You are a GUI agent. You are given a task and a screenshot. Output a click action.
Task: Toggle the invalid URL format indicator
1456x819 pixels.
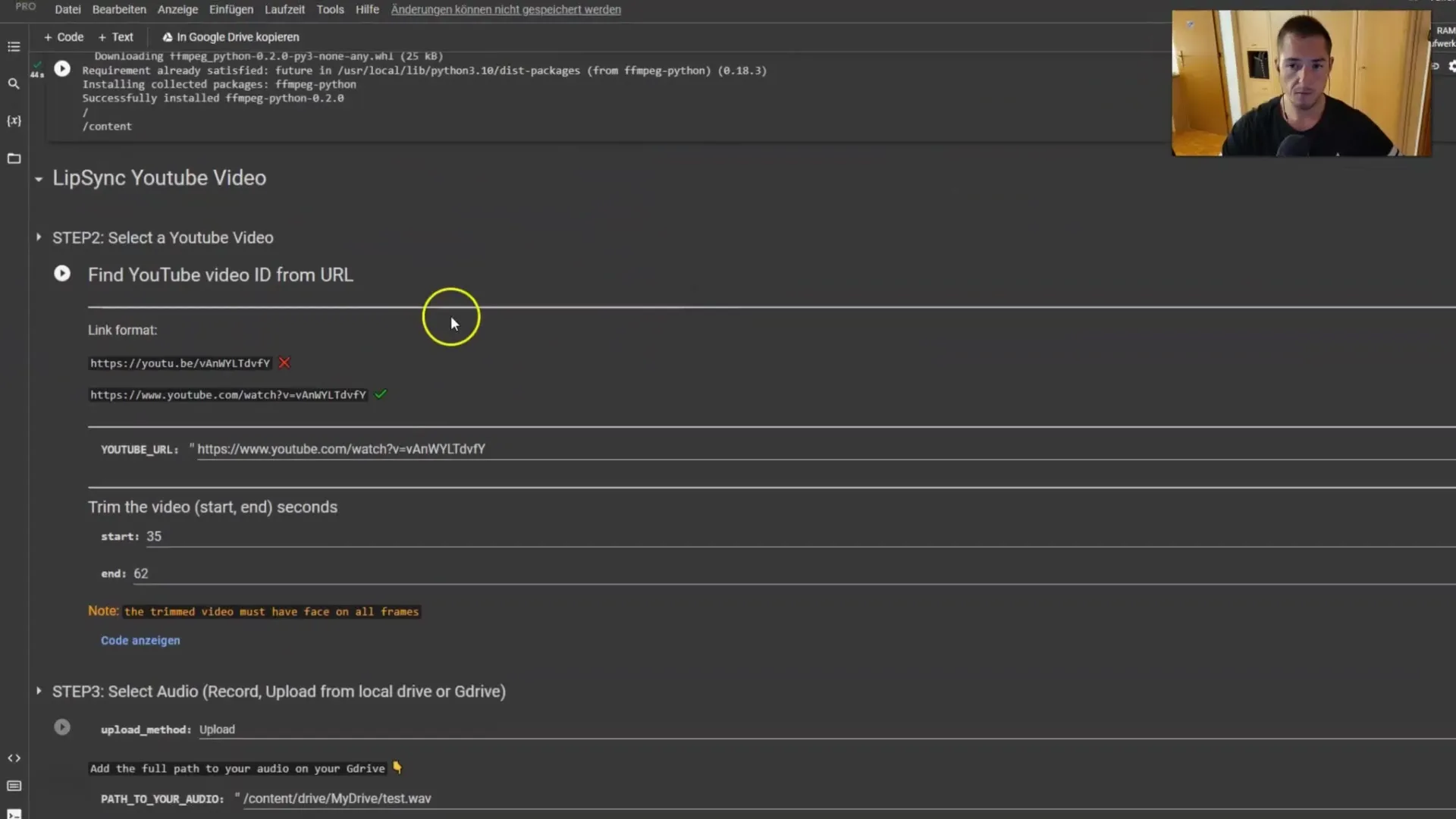pyautogui.click(x=284, y=362)
